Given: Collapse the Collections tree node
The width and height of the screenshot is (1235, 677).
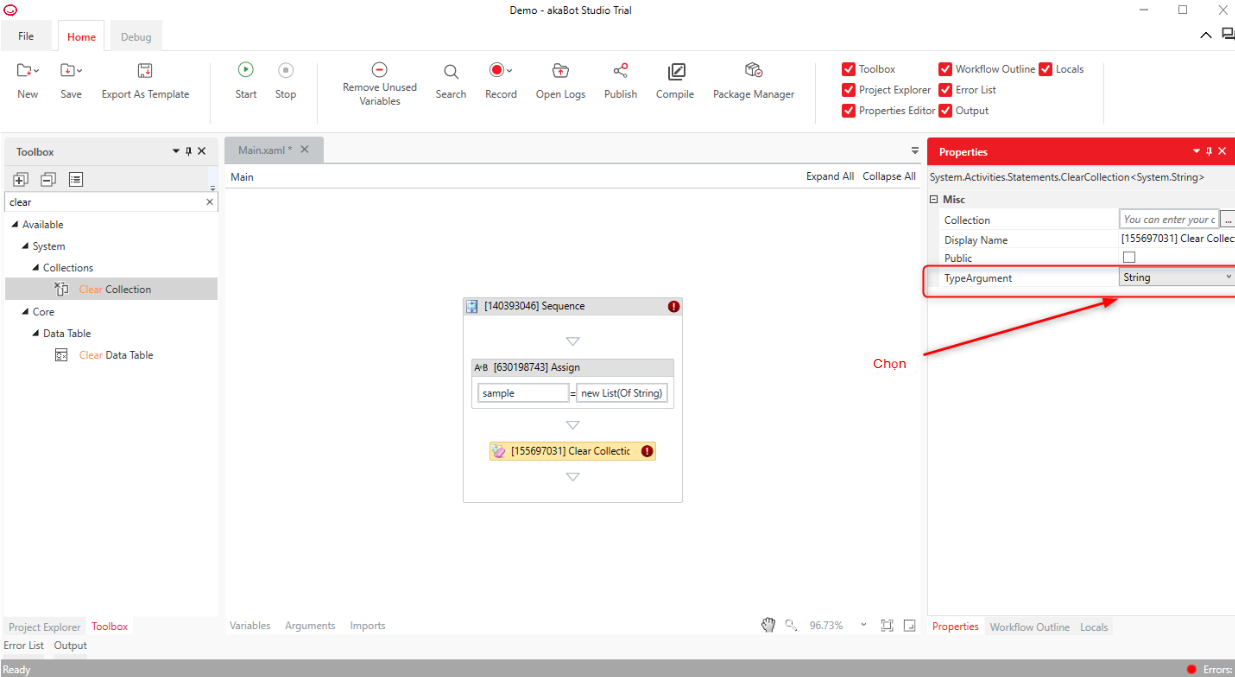Looking at the screenshot, I should pyautogui.click(x=36, y=268).
